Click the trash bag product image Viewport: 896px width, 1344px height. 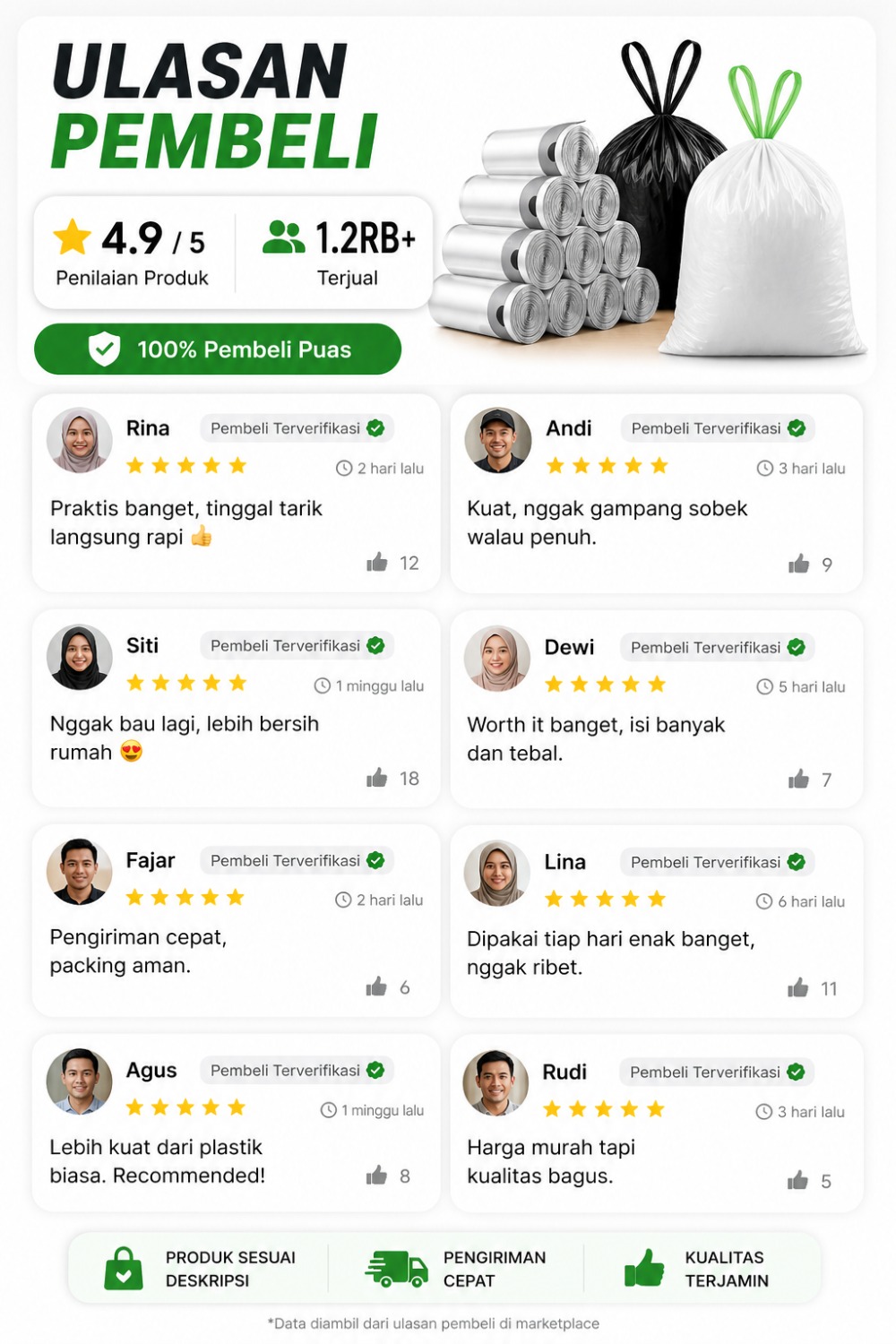point(652,206)
